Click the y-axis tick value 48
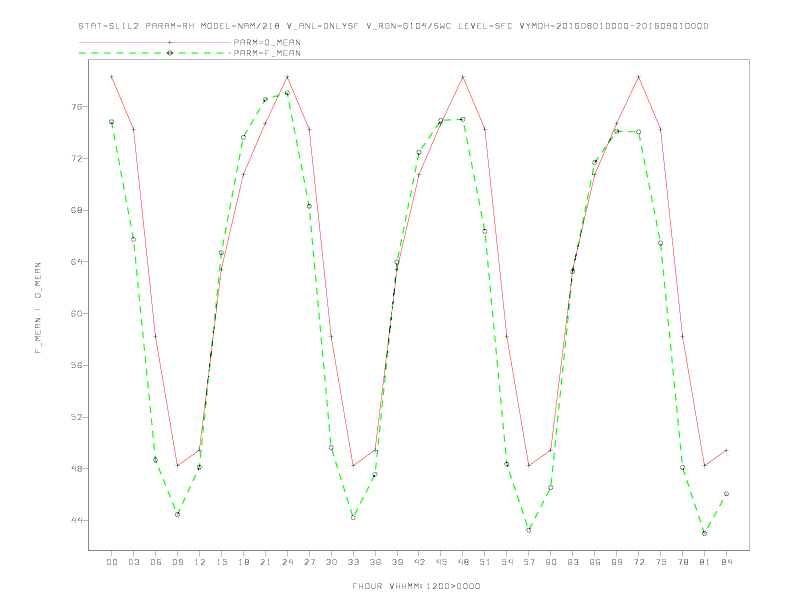Screen dimensions: 792x612 pyautogui.click(x=76, y=469)
